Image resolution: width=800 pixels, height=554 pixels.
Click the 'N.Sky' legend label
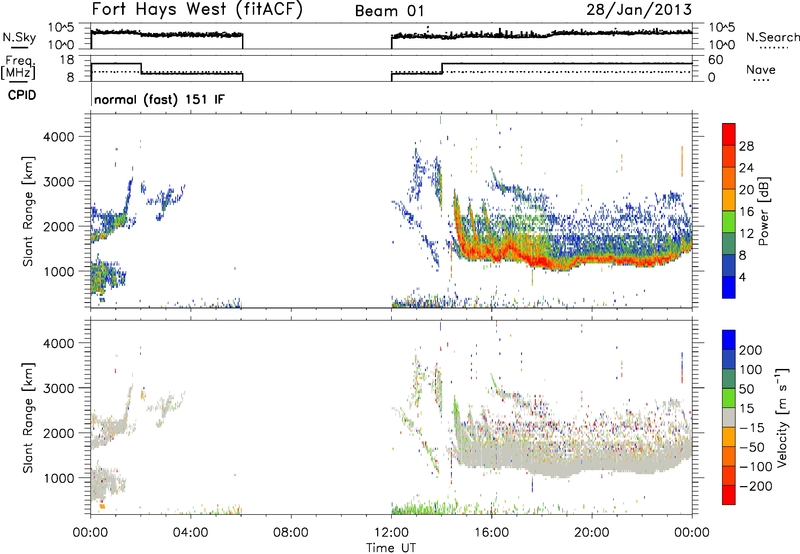coord(19,37)
